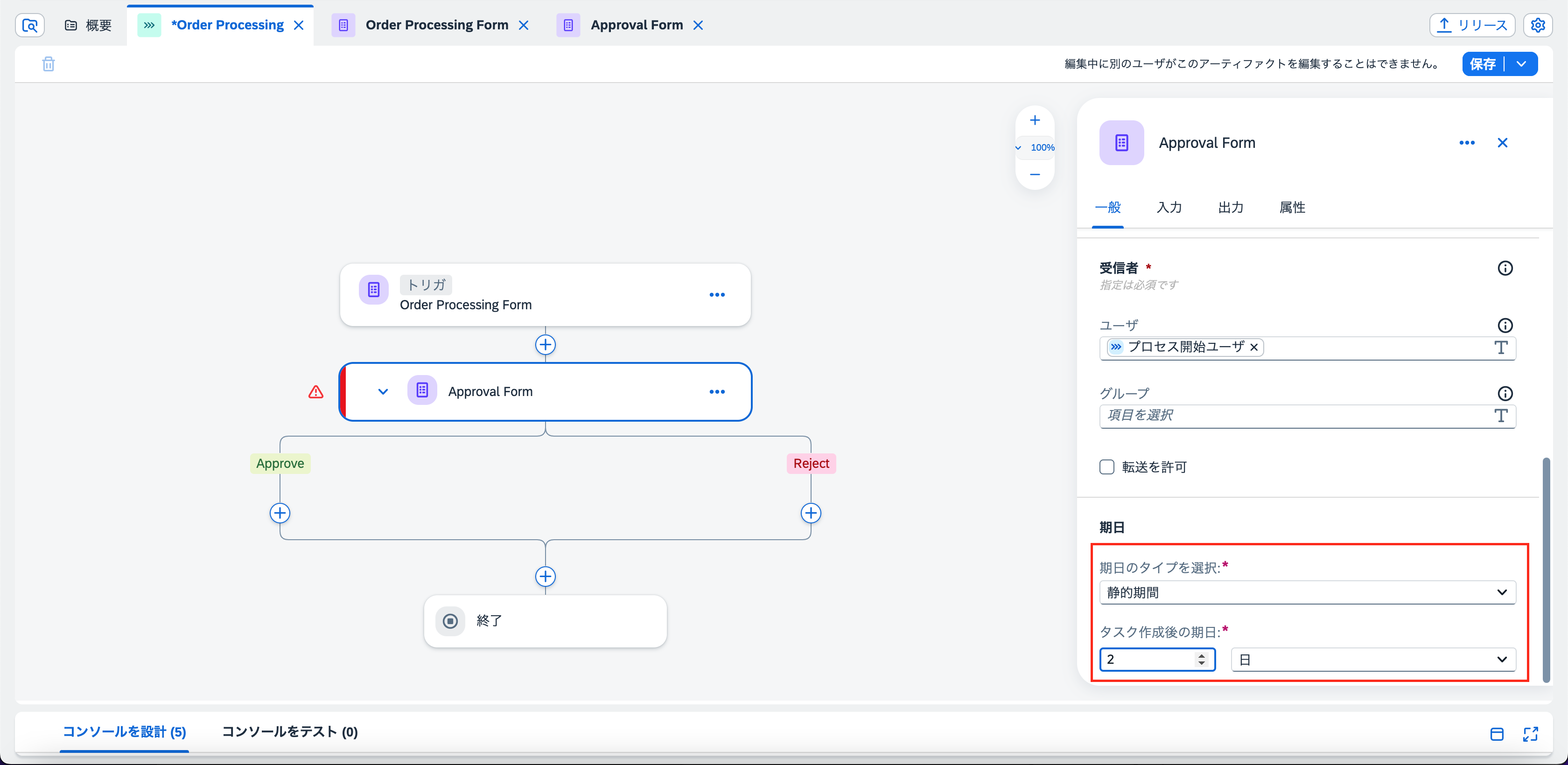Viewport: 1568px width, 765px height.
Task: Click the warning icon beside Approval Form step
Action: [x=315, y=392]
